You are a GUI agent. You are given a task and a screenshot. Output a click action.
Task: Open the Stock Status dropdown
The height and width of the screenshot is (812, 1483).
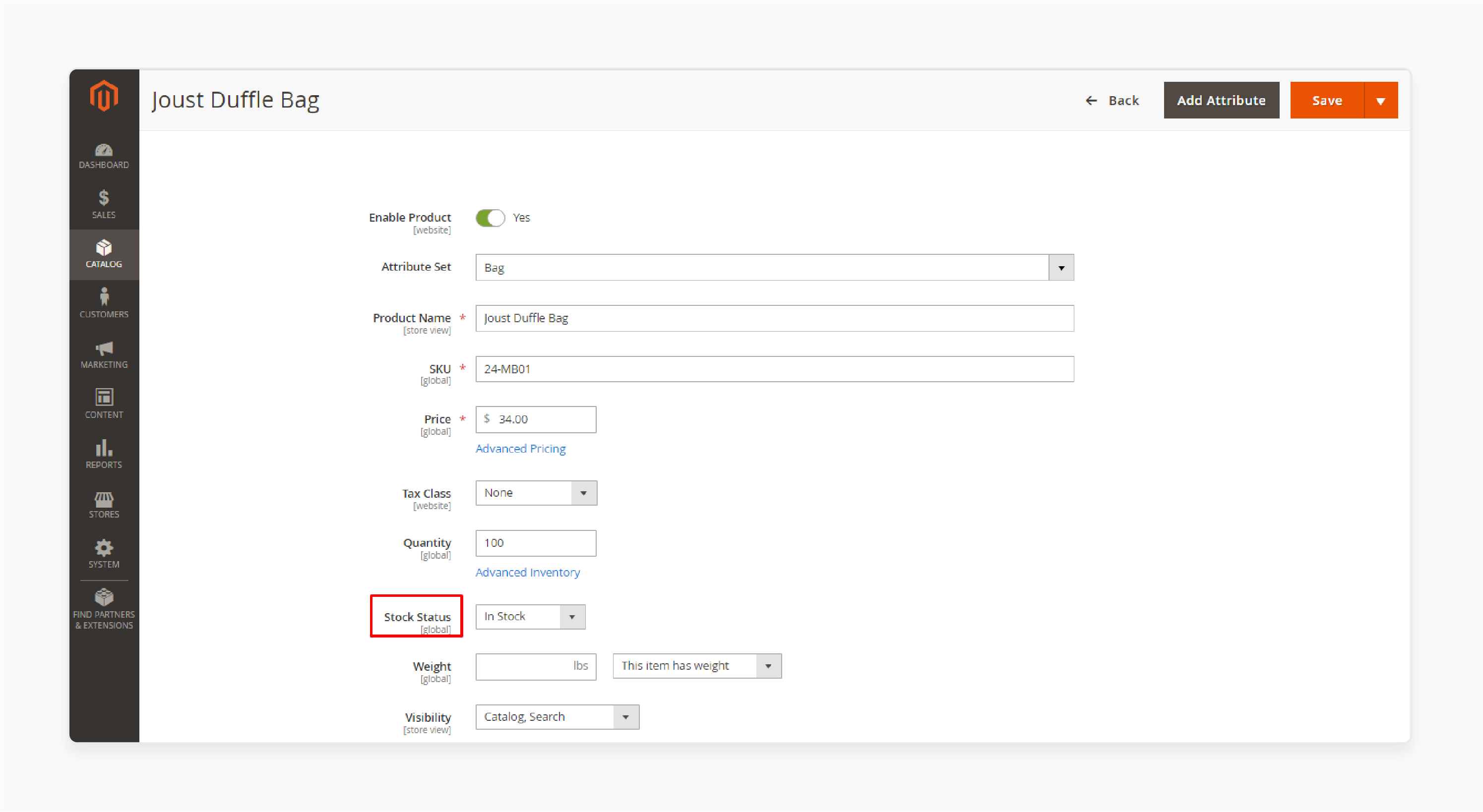[530, 617]
